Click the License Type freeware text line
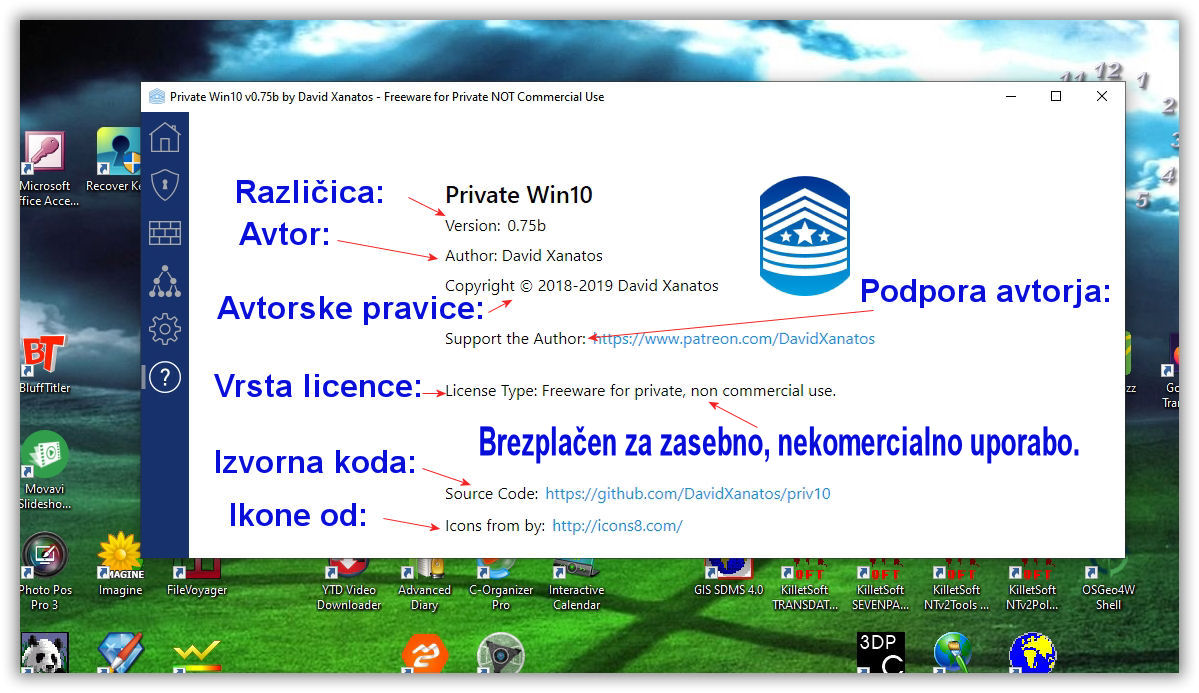 point(641,391)
